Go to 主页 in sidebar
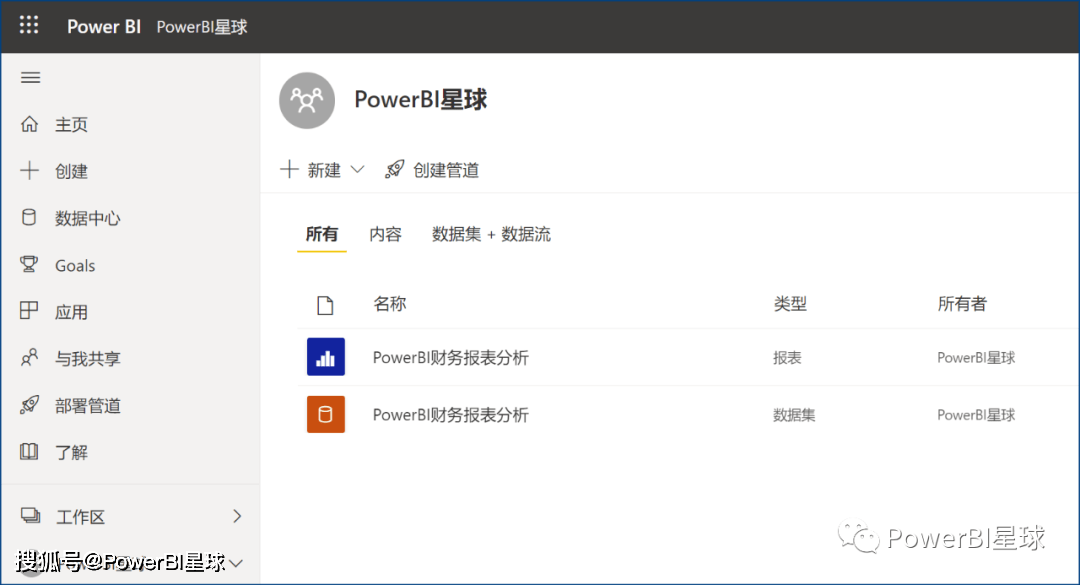The image size is (1080, 585). click(x=71, y=125)
